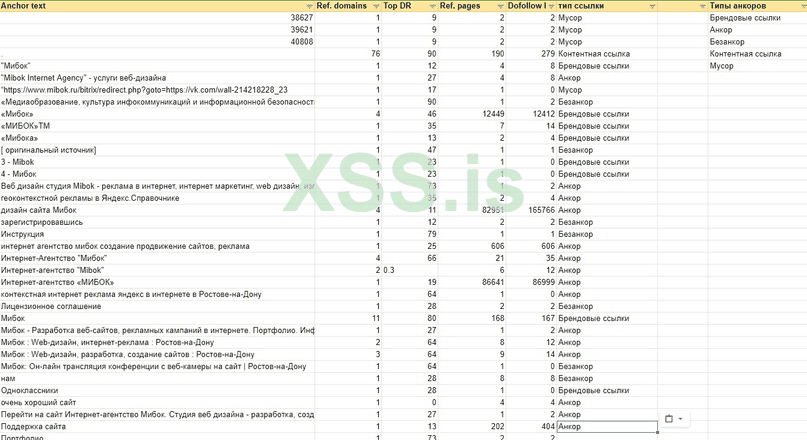The width and height of the screenshot is (807, 440).
Task: Select the Ref. pages value 86641
Action: click(x=472, y=282)
